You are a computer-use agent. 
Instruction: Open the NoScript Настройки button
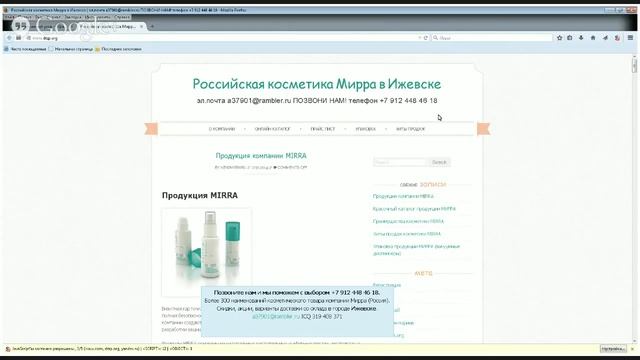(x=613, y=349)
